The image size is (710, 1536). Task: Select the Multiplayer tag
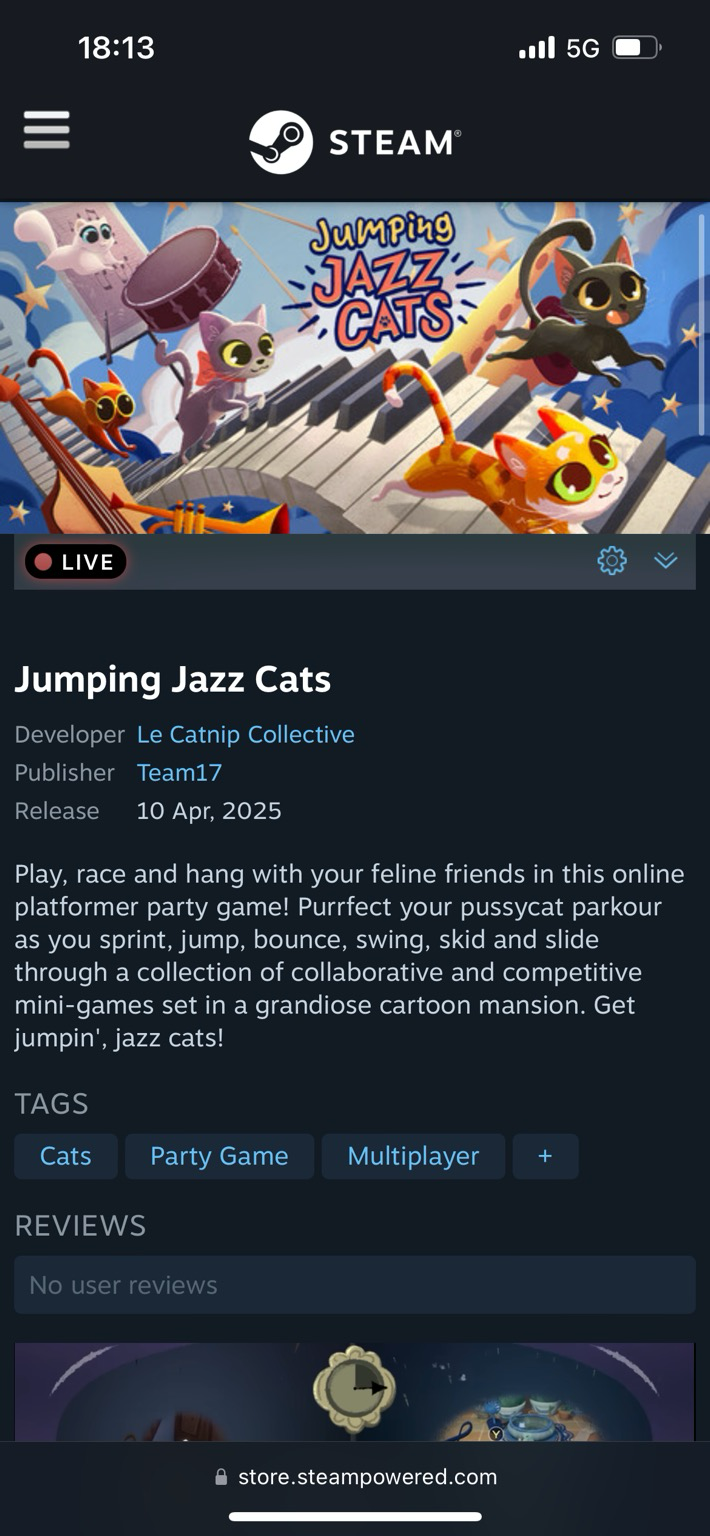413,1156
